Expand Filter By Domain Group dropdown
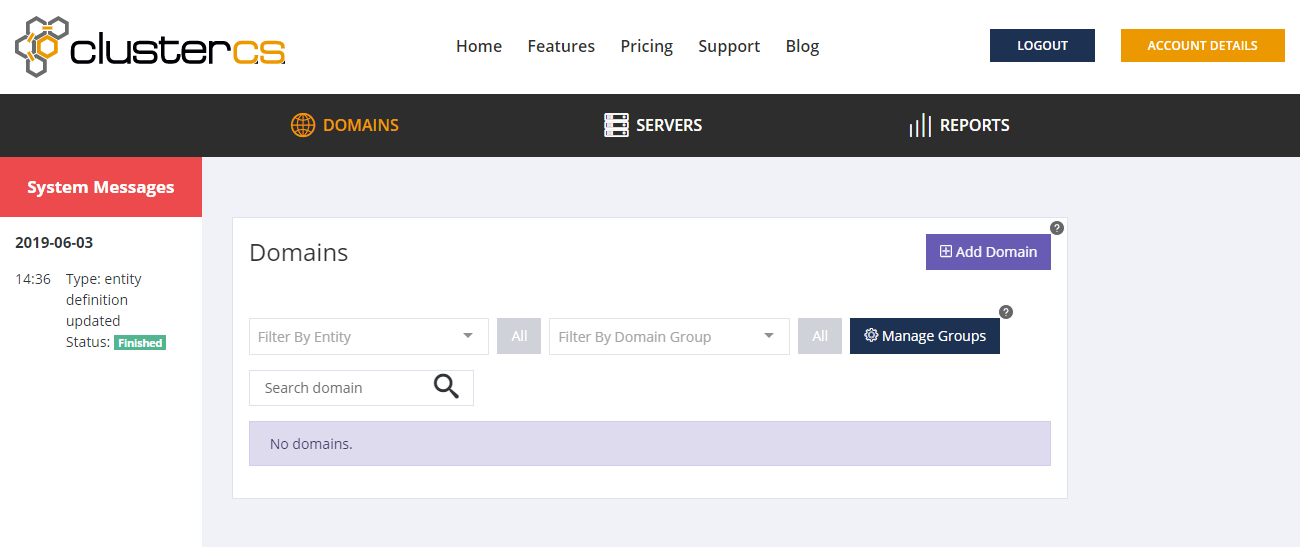 click(668, 337)
